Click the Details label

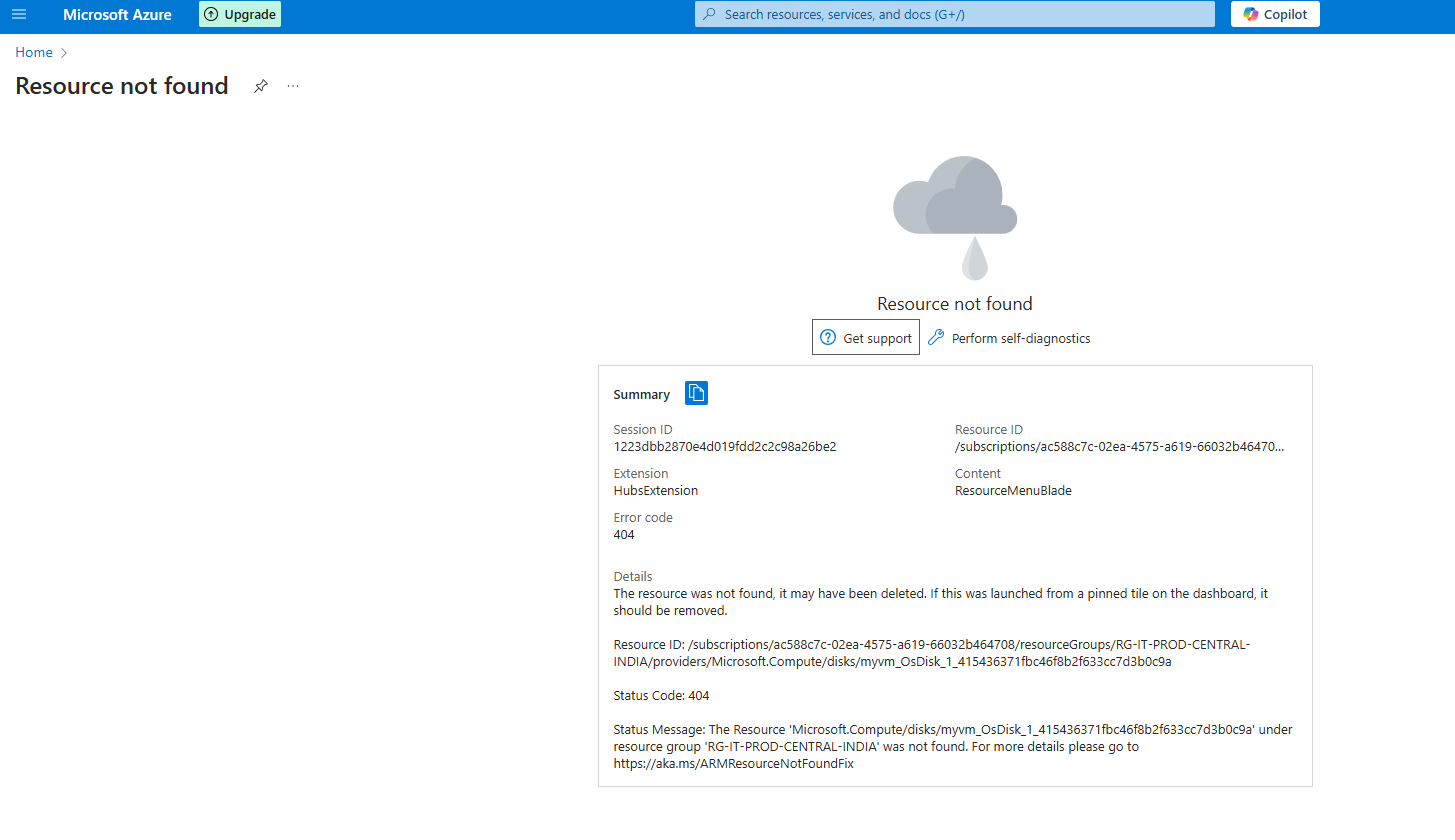(633, 577)
